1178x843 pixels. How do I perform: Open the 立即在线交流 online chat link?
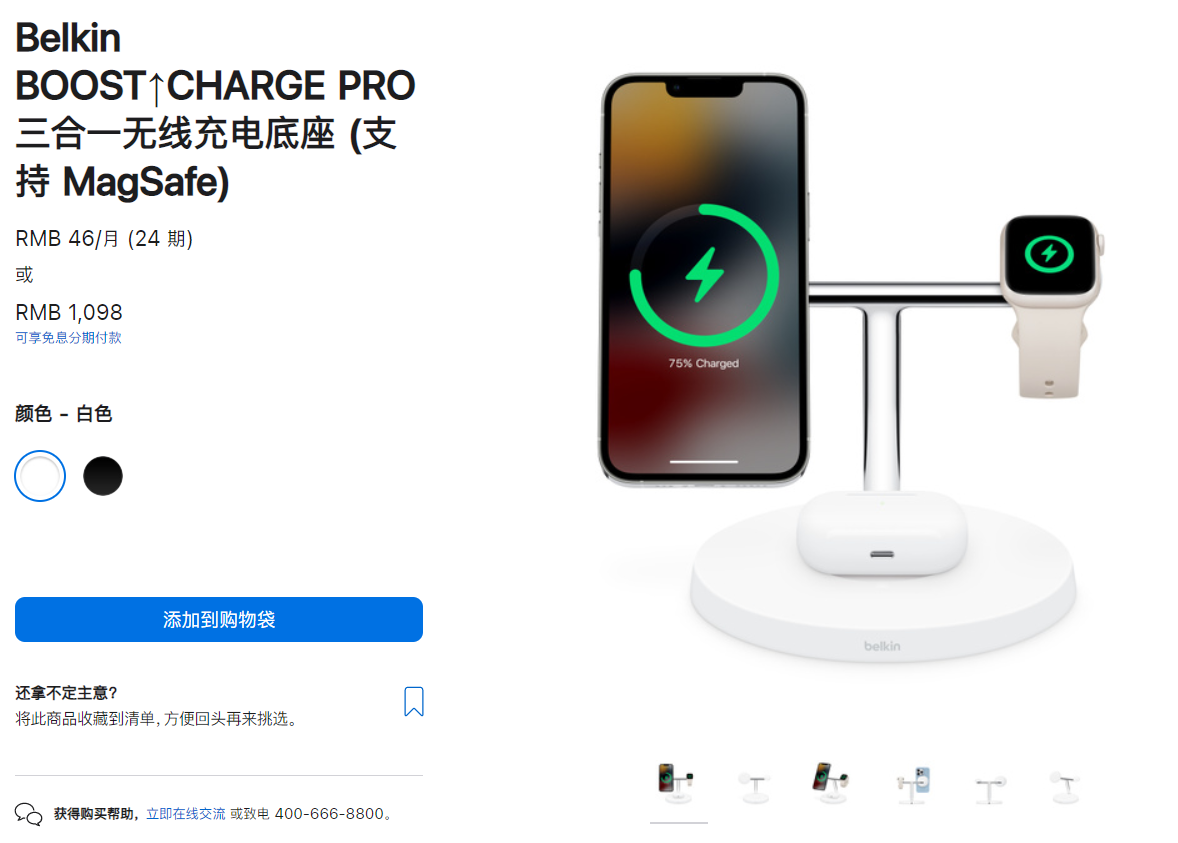pos(186,814)
